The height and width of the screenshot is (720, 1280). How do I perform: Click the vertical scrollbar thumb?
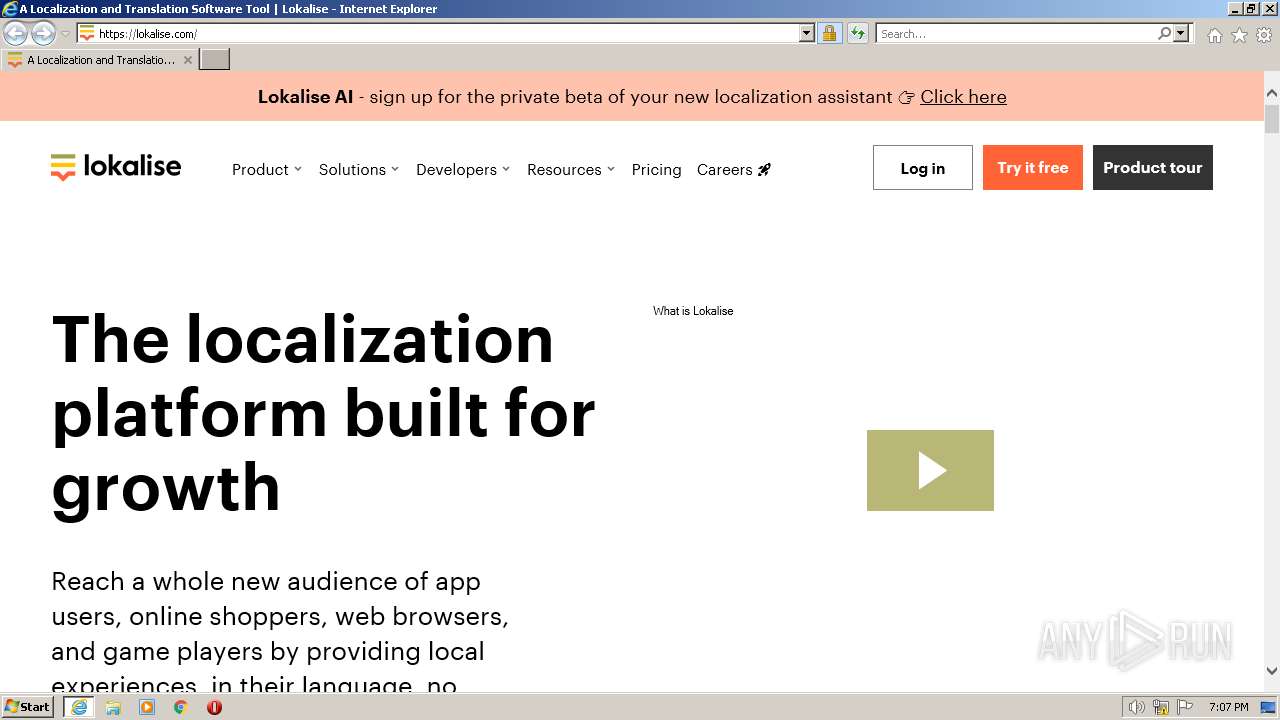tap(1272, 119)
